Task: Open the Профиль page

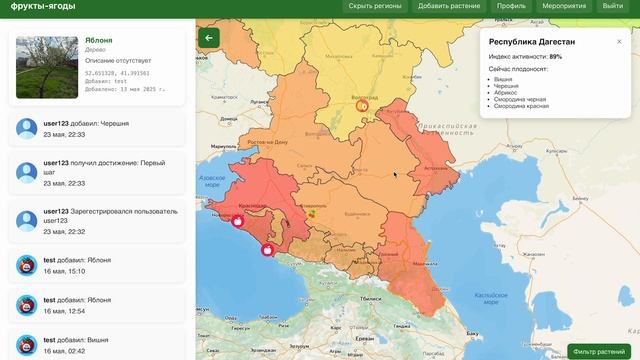Action: (x=511, y=6)
